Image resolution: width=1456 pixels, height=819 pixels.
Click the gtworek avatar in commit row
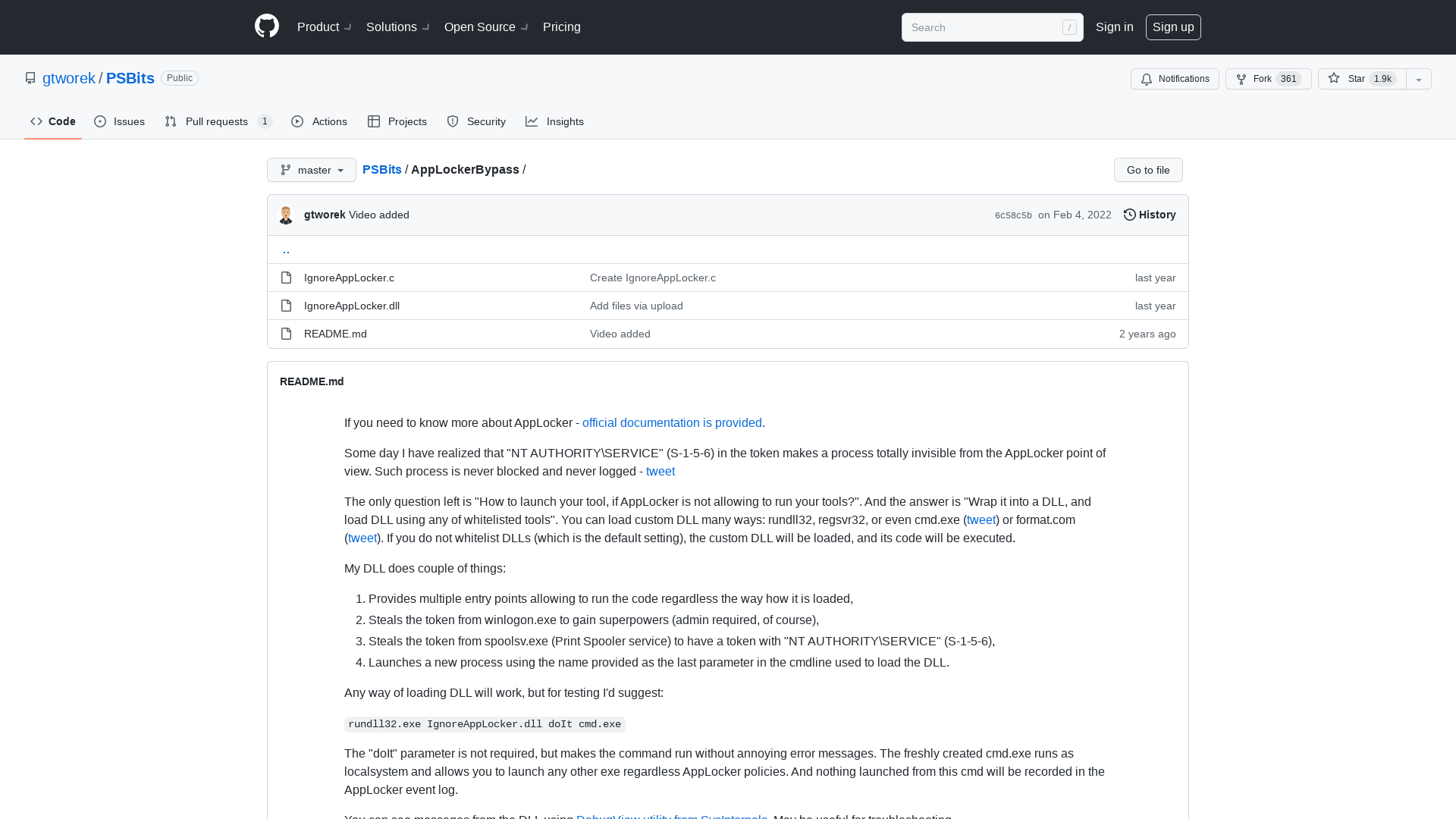[286, 215]
